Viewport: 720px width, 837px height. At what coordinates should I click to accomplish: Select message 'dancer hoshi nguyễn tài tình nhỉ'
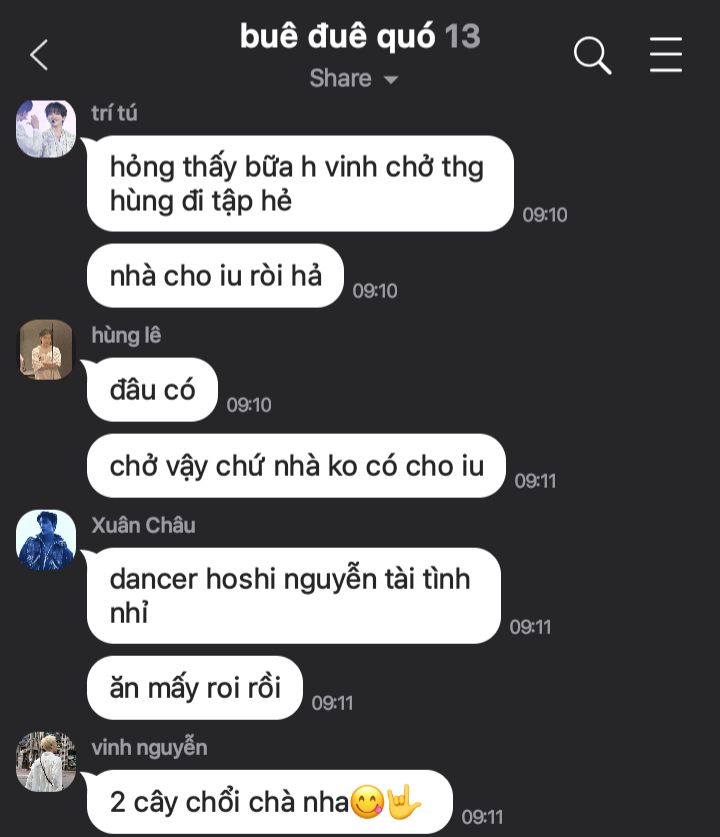294,596
